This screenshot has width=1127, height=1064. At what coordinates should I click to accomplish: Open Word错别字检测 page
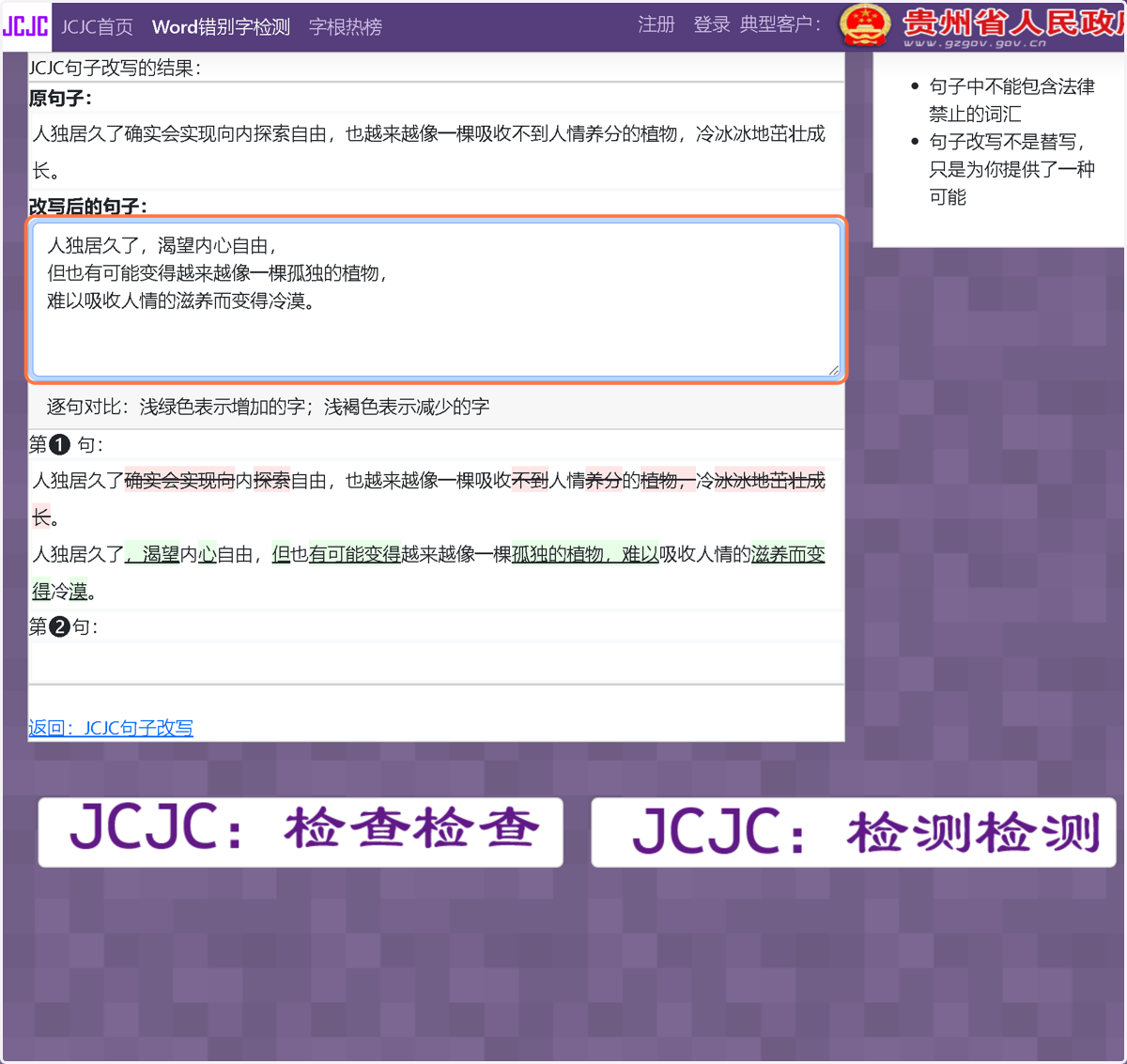click(221, 27)
